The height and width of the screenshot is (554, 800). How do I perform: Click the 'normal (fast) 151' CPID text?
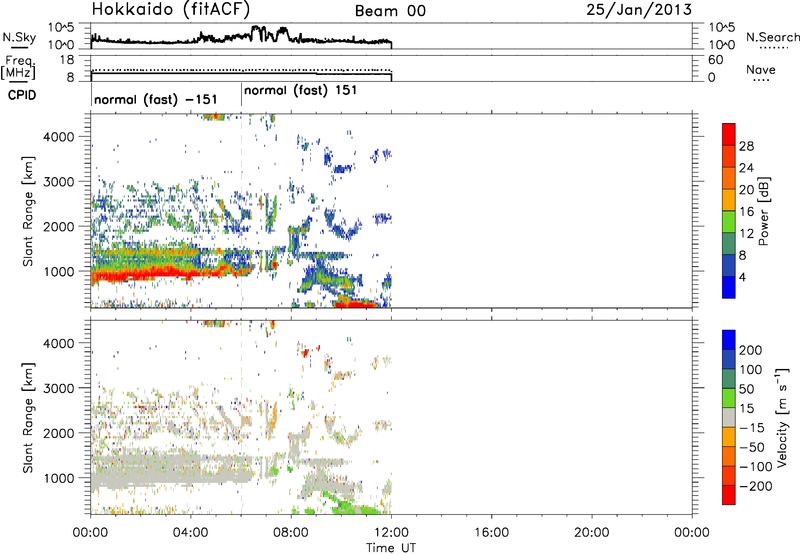click(x=301, y=91)
